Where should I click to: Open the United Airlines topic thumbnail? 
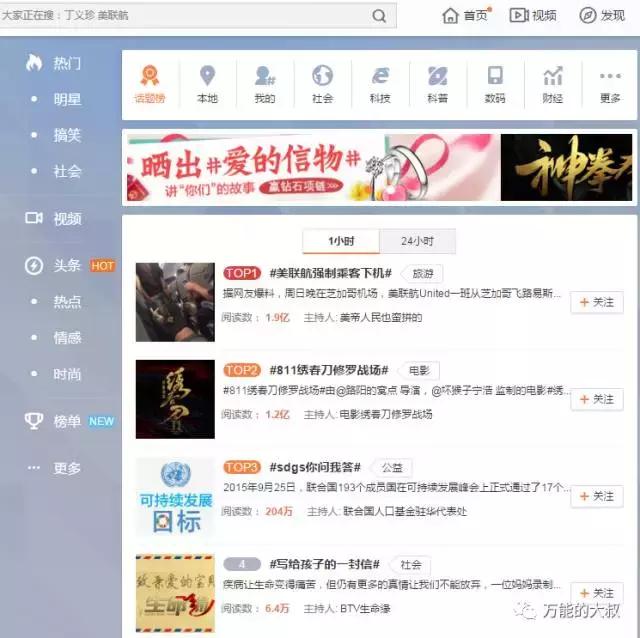coord(175,302)
